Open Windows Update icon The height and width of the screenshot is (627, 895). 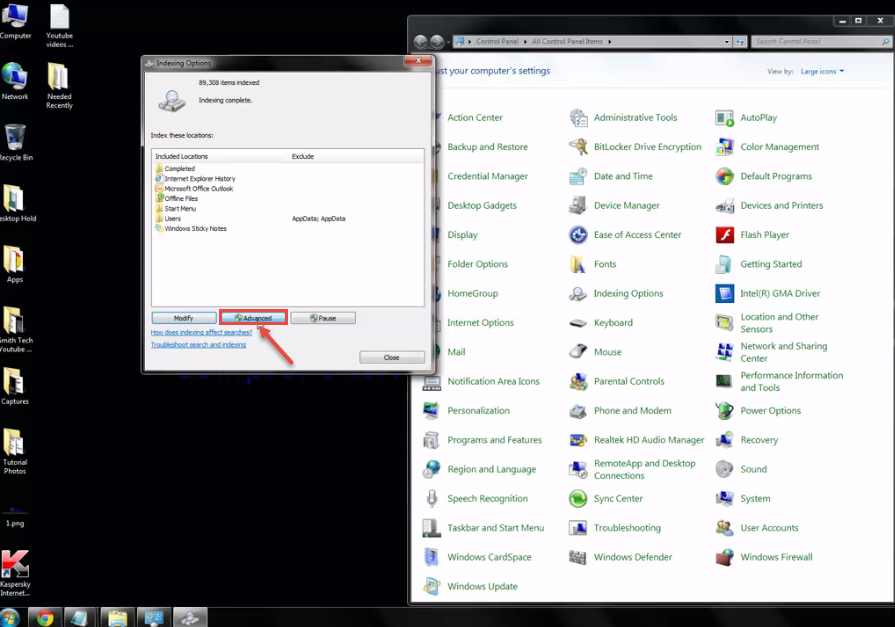coord(432,586)
